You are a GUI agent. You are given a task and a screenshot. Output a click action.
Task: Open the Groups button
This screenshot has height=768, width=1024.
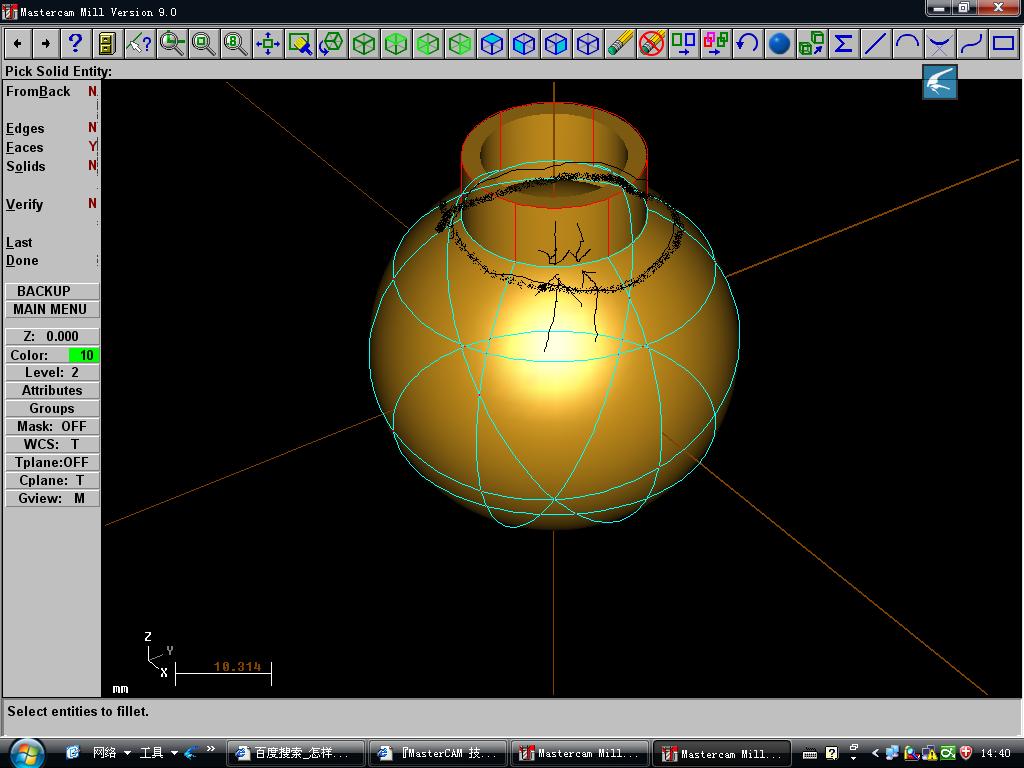[52, 408]
